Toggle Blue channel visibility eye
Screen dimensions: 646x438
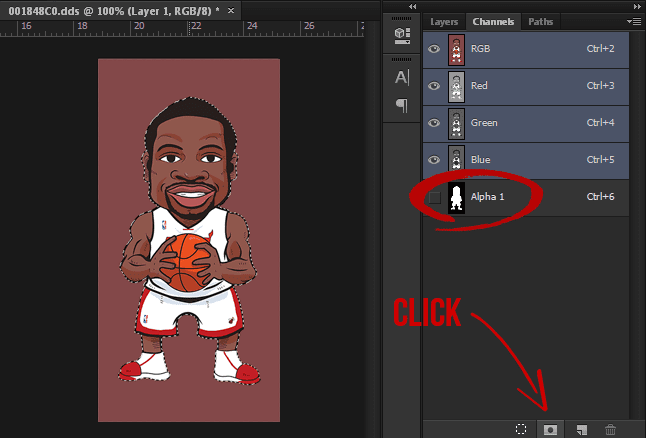click(x=434, y=160)
